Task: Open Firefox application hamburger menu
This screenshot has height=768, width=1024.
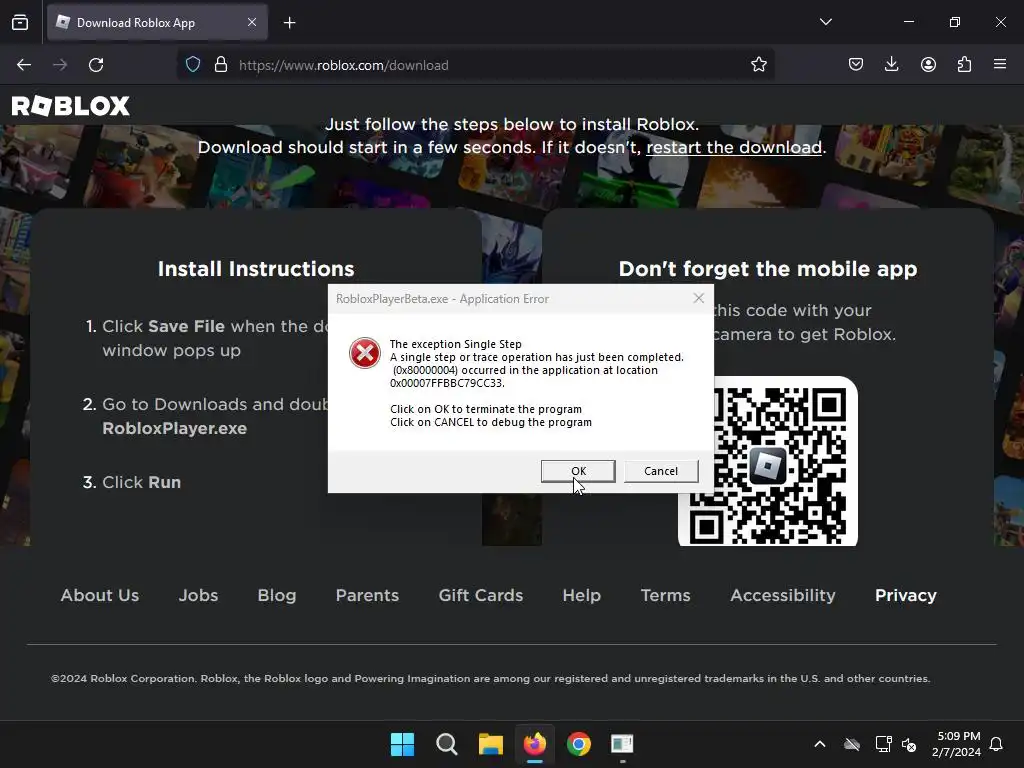Action: click(x=1000, y=64)
